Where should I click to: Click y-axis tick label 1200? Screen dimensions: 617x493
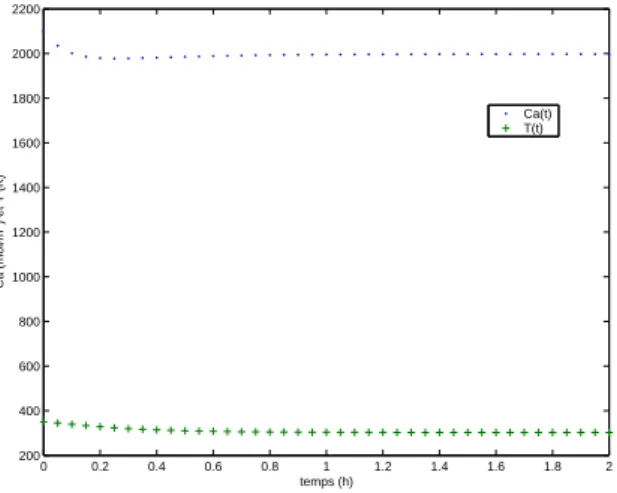tap(26, 232)
